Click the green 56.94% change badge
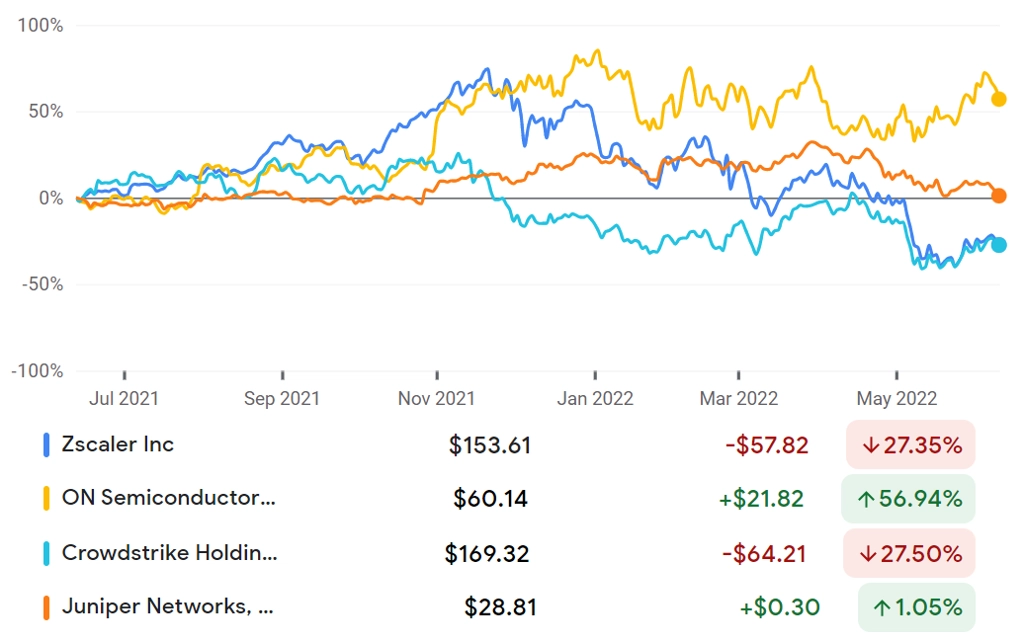The image size is (1024, 643). point(908,499)
